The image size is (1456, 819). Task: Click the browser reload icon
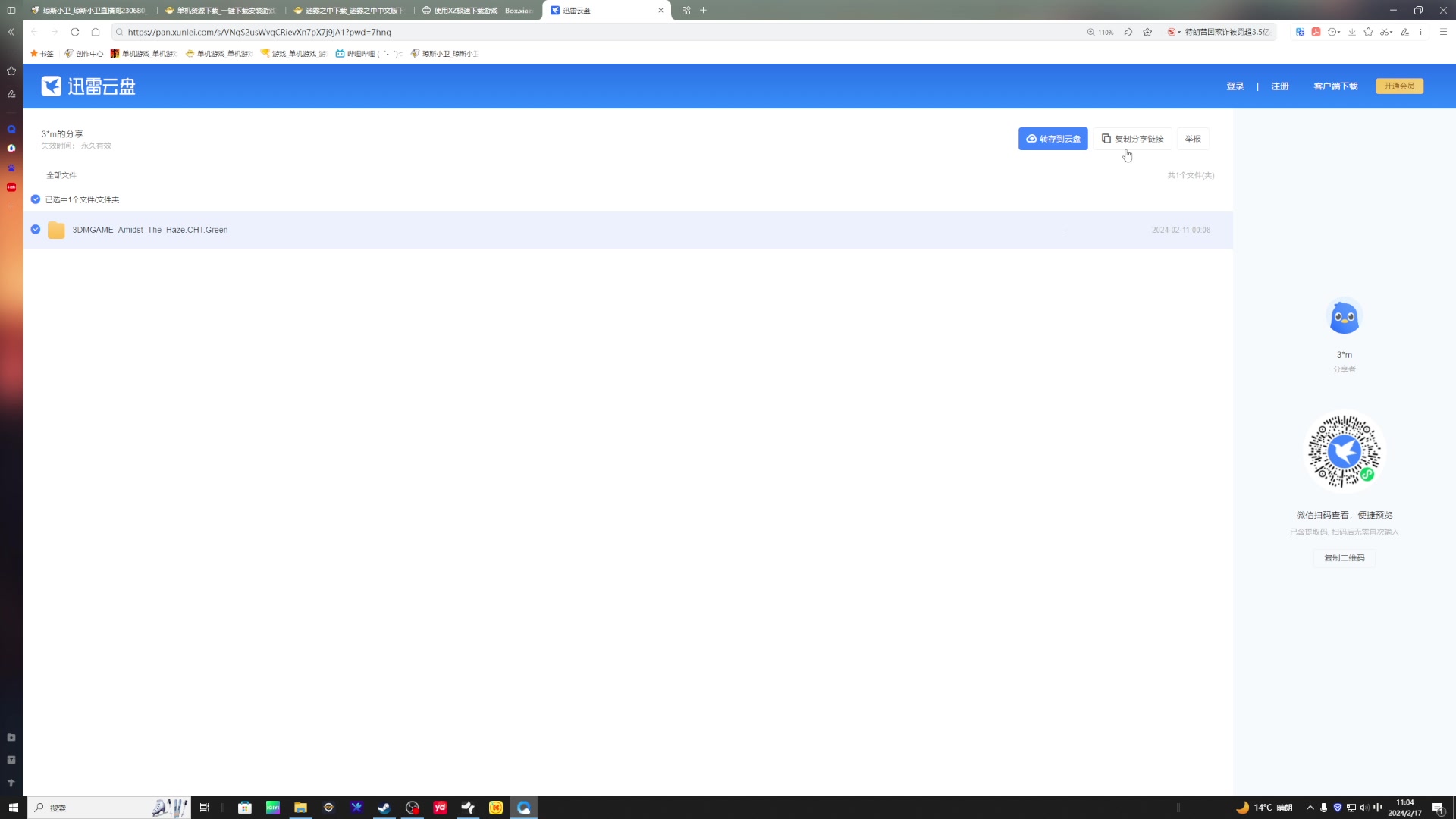[x=75, y=32]
